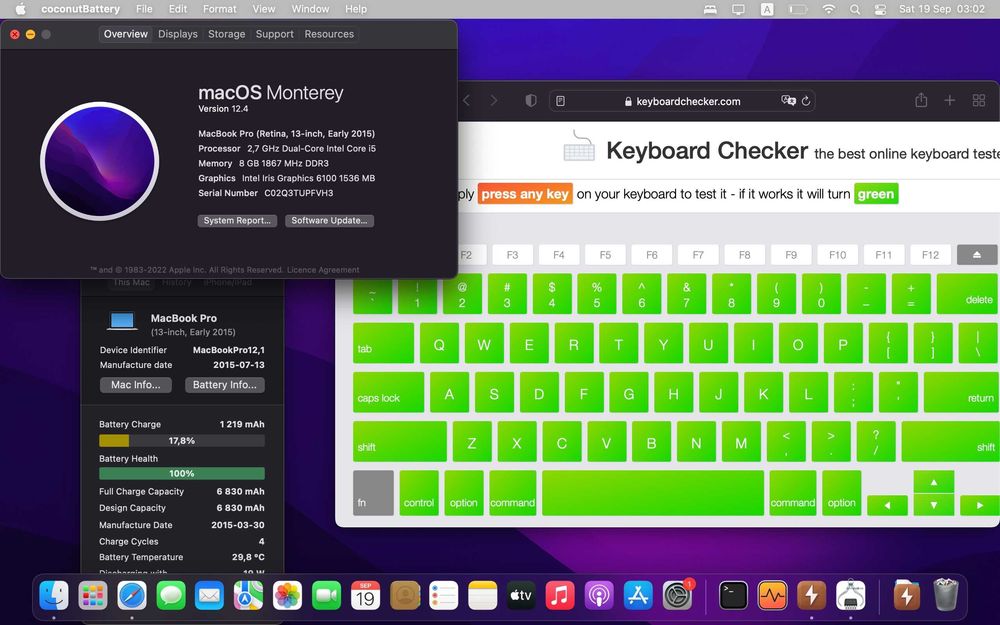Image resolution: width=1000 pixels, height=625 pixels.
Task: Open Photos from the Dock
Action: click(x=288, y=596)
